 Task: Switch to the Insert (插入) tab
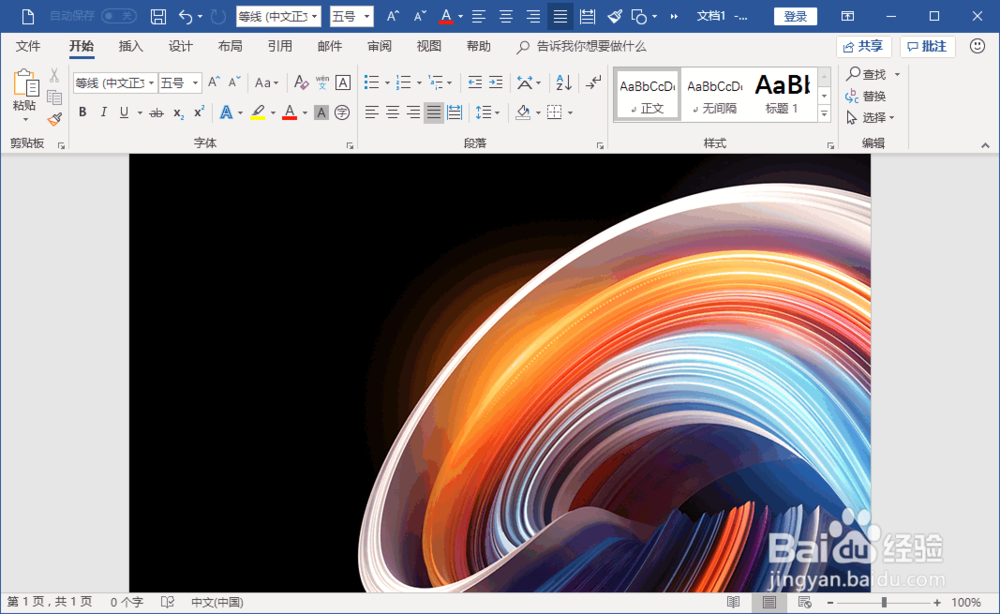(131, 47)
